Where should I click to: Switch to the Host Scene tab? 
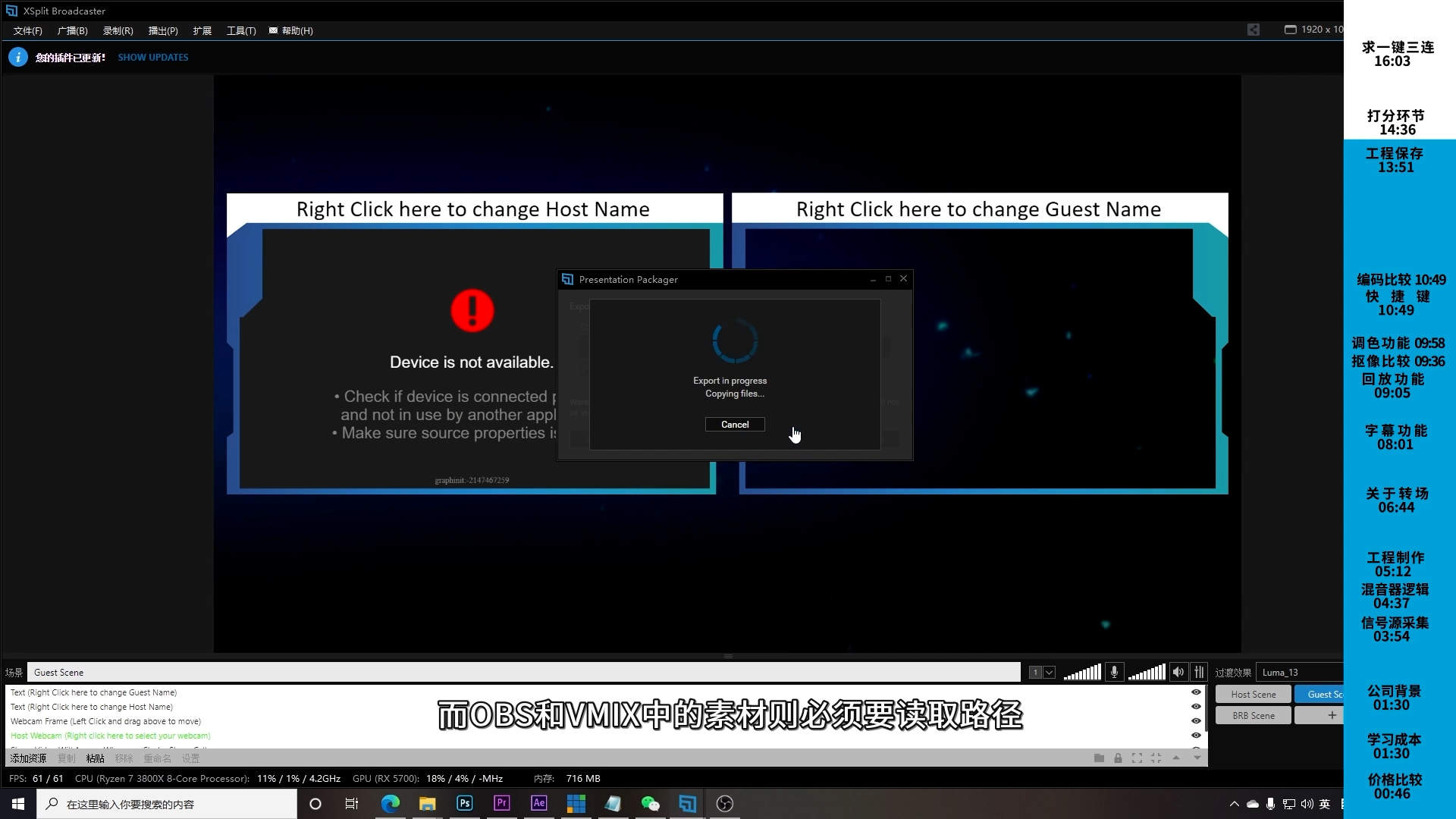pos(1253,693)
